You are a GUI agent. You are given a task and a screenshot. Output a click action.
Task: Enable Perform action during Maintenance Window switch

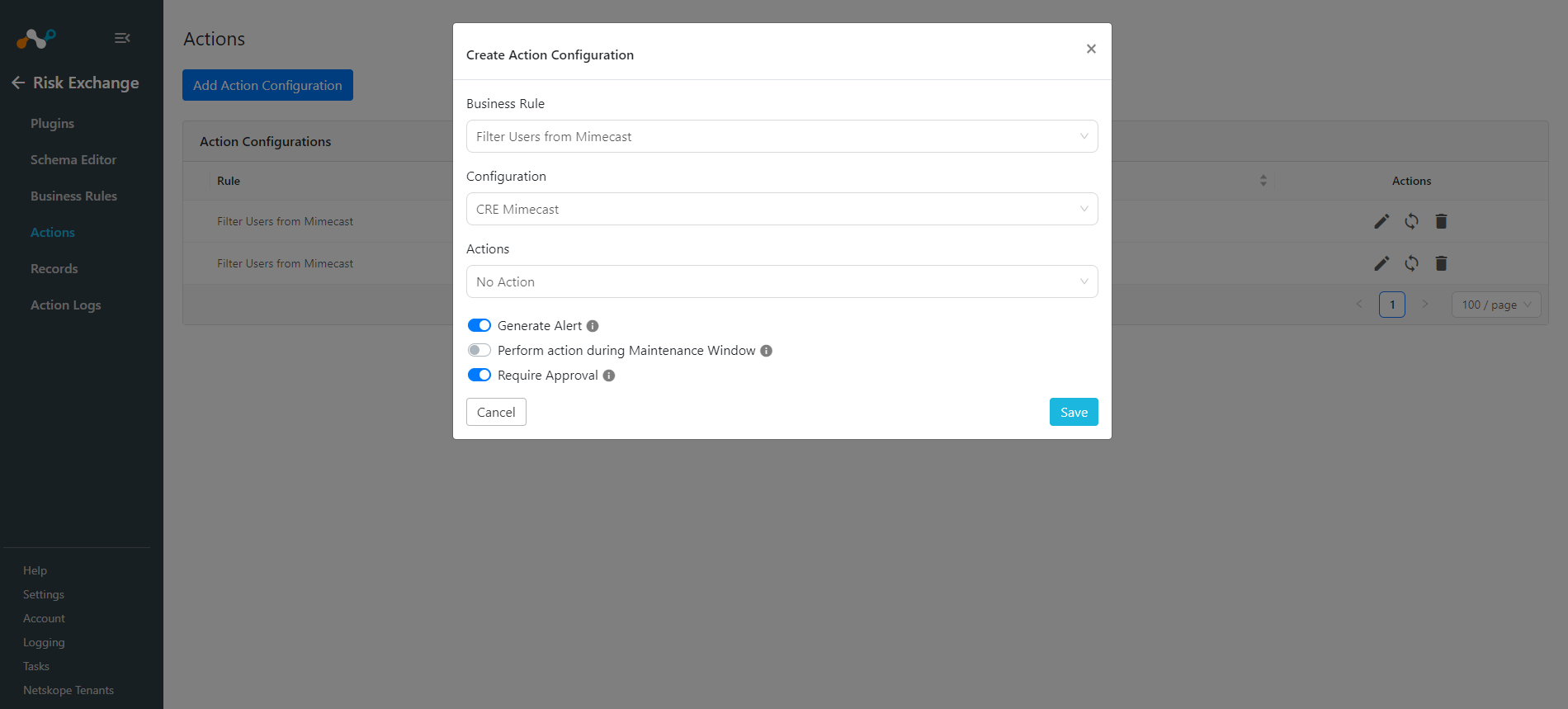pos(479,350)
